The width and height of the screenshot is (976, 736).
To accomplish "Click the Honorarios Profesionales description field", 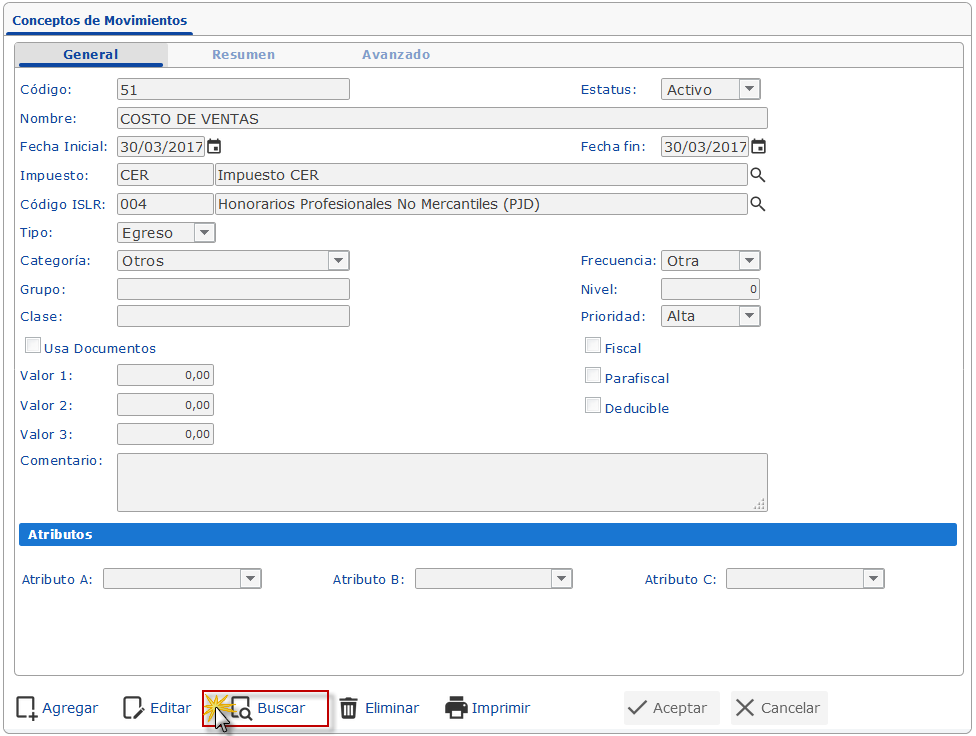I will [x=481, y=204].
